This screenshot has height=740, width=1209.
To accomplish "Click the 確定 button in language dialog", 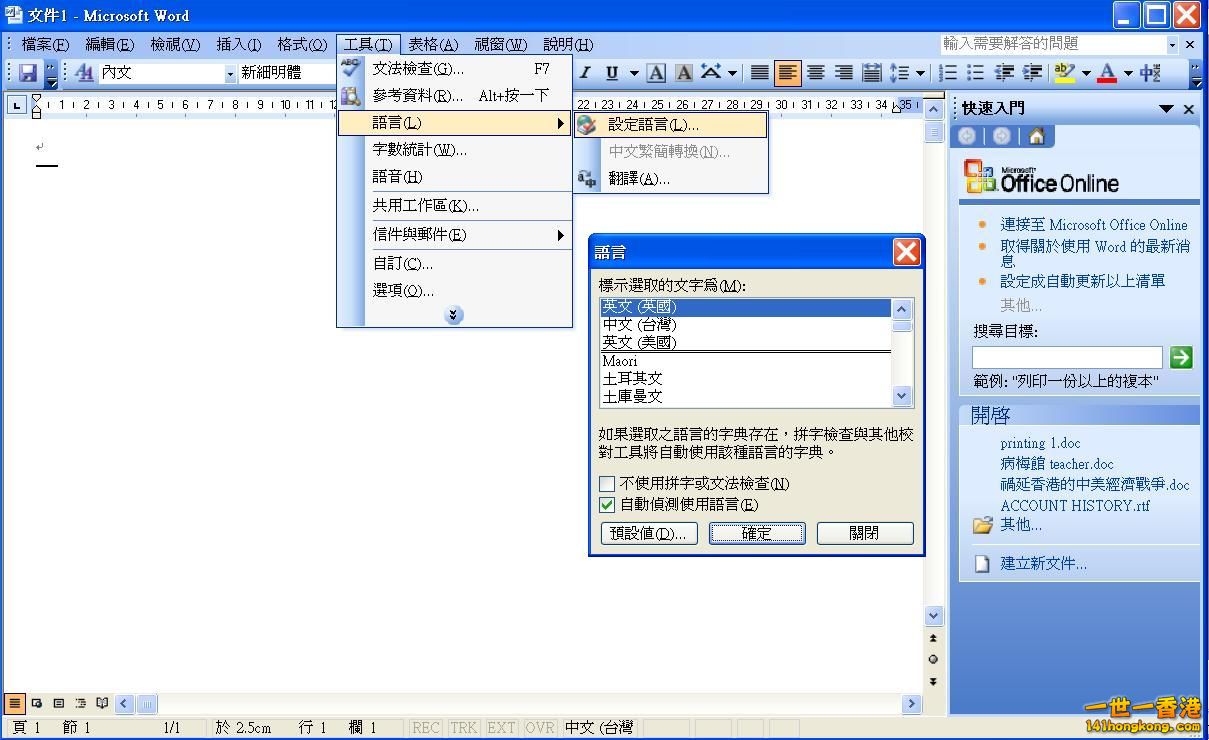I will pyautogui.click(x=757, y=533).
